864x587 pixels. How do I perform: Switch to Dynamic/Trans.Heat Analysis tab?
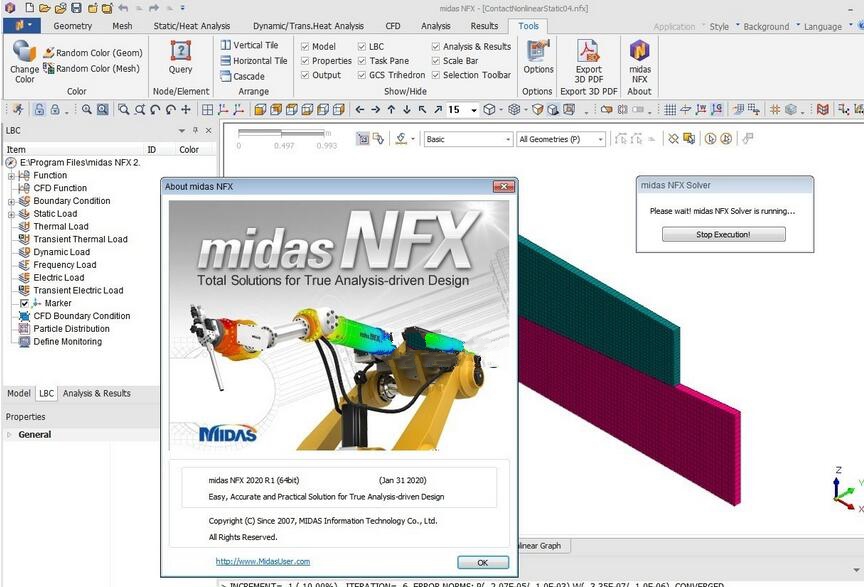(x=309, y=26)
